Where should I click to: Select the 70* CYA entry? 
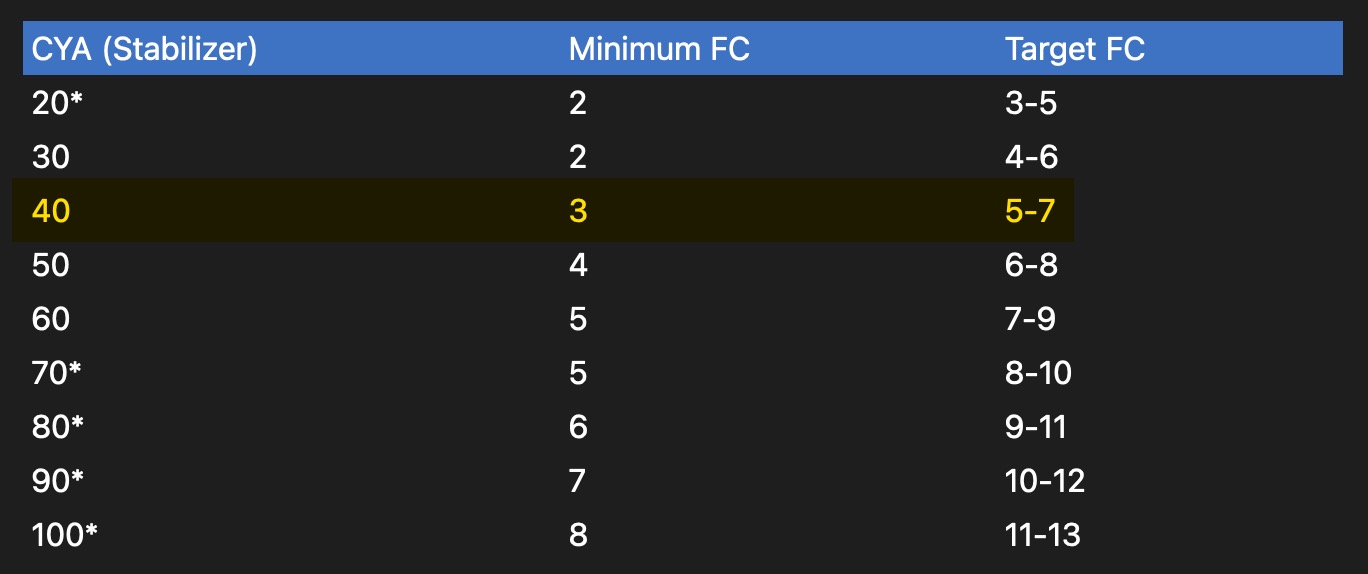(56, 373)
